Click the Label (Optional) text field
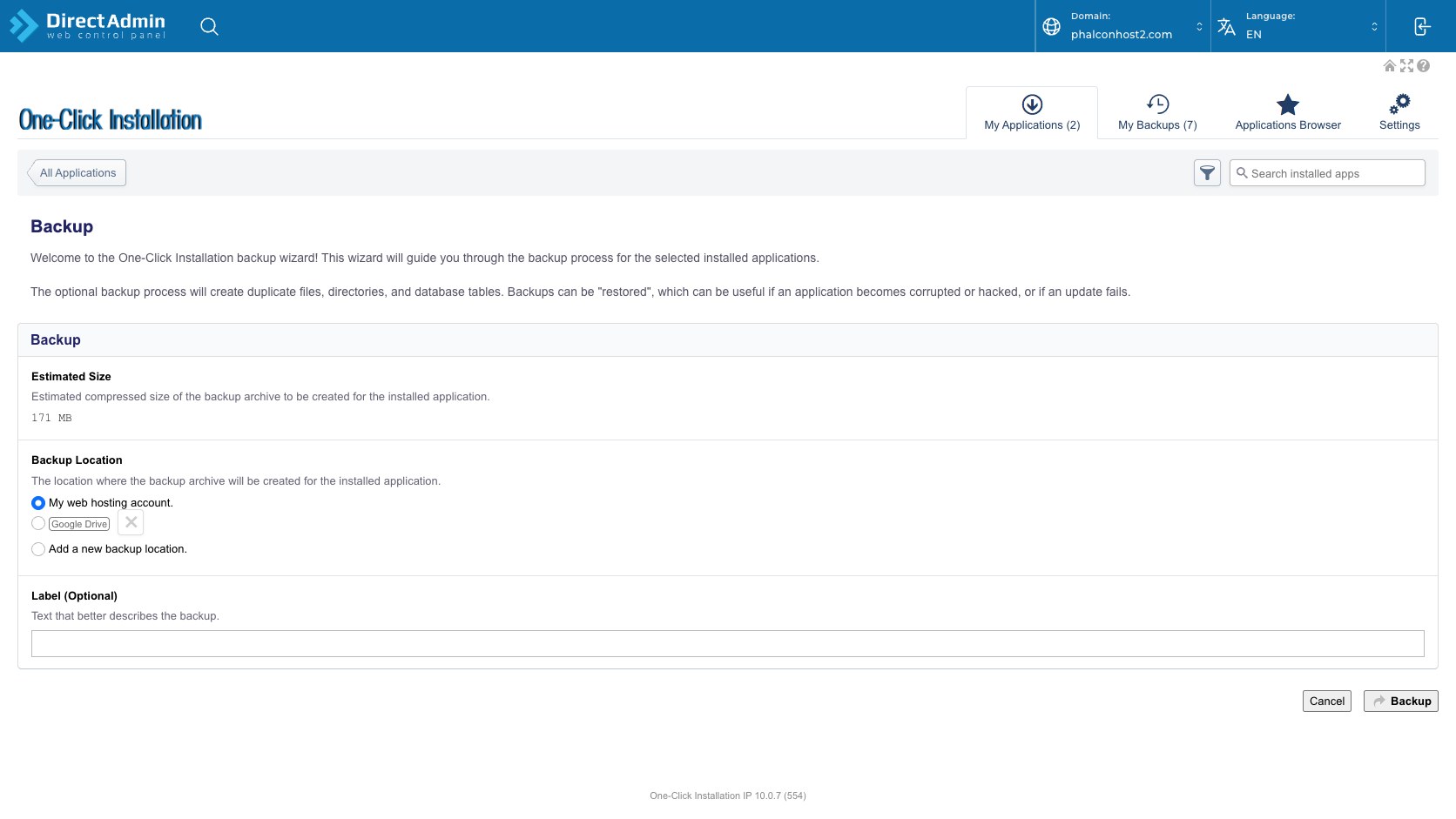 click(x=728, y=644)
